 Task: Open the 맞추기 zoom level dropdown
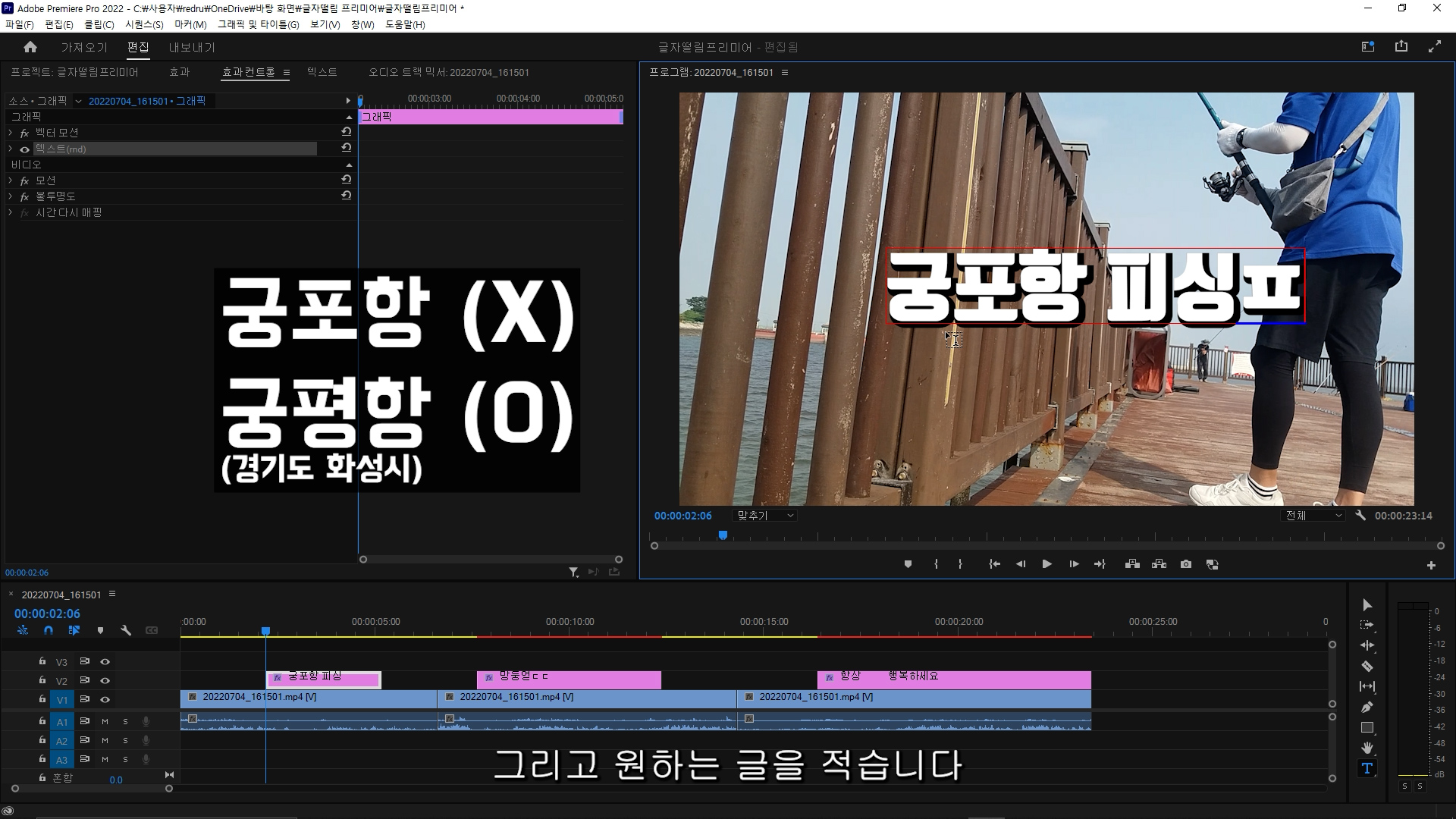764,516
